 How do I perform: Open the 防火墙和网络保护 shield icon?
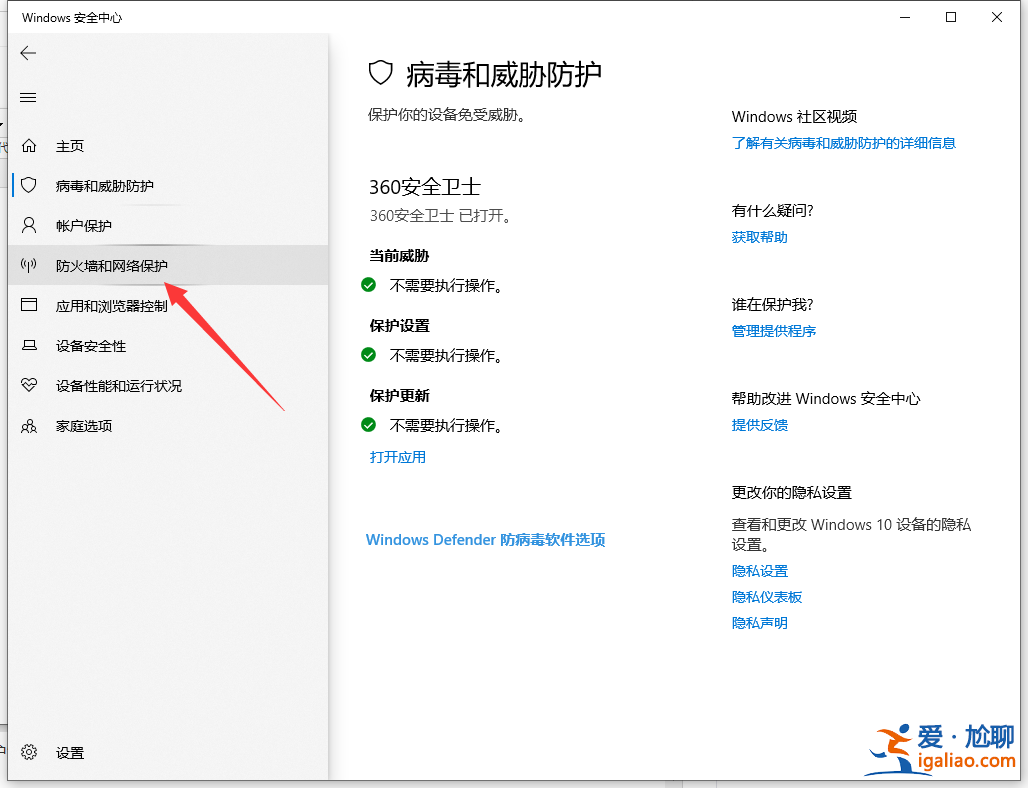coord(28,265)
